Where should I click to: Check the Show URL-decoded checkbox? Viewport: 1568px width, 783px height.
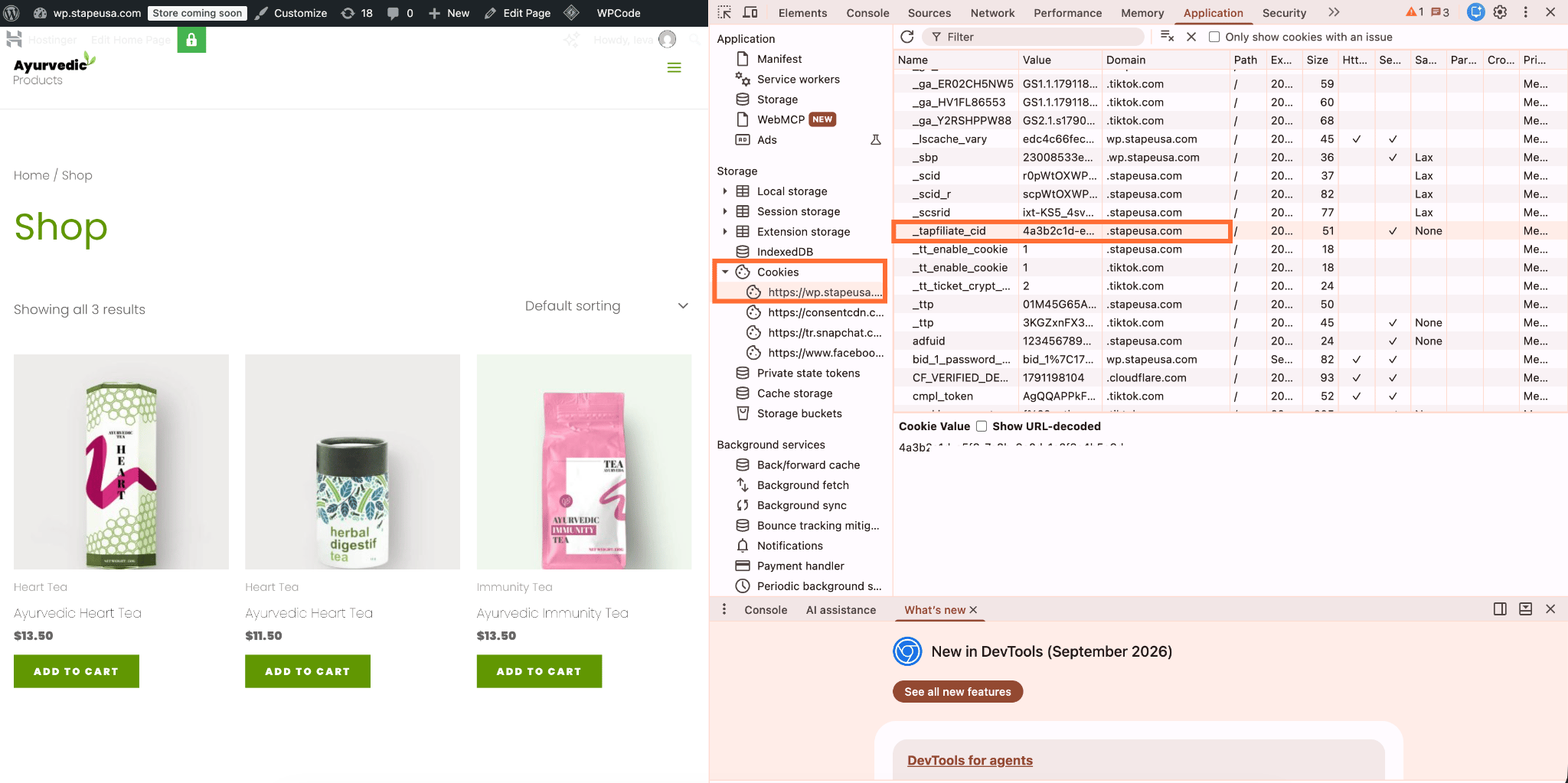(x=982, y=426)
